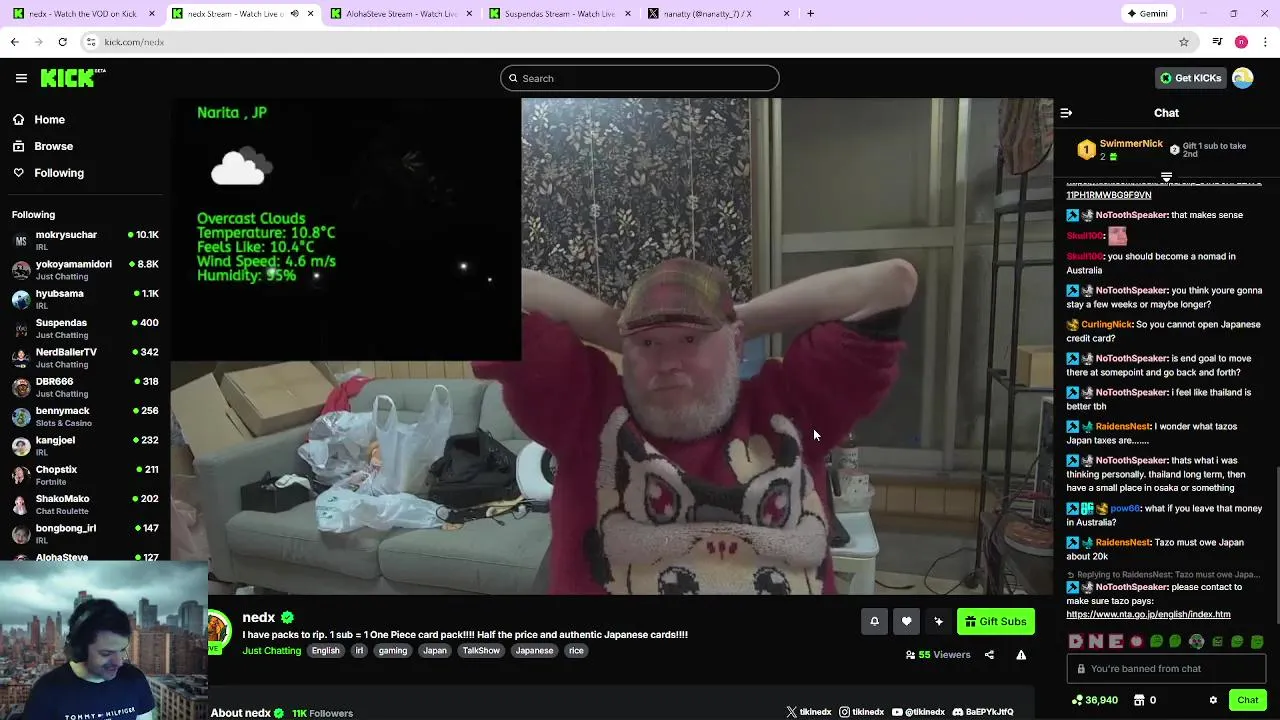Select the rice tag
Viewport: 1280px width, 720px height.
tap(576, 651)
